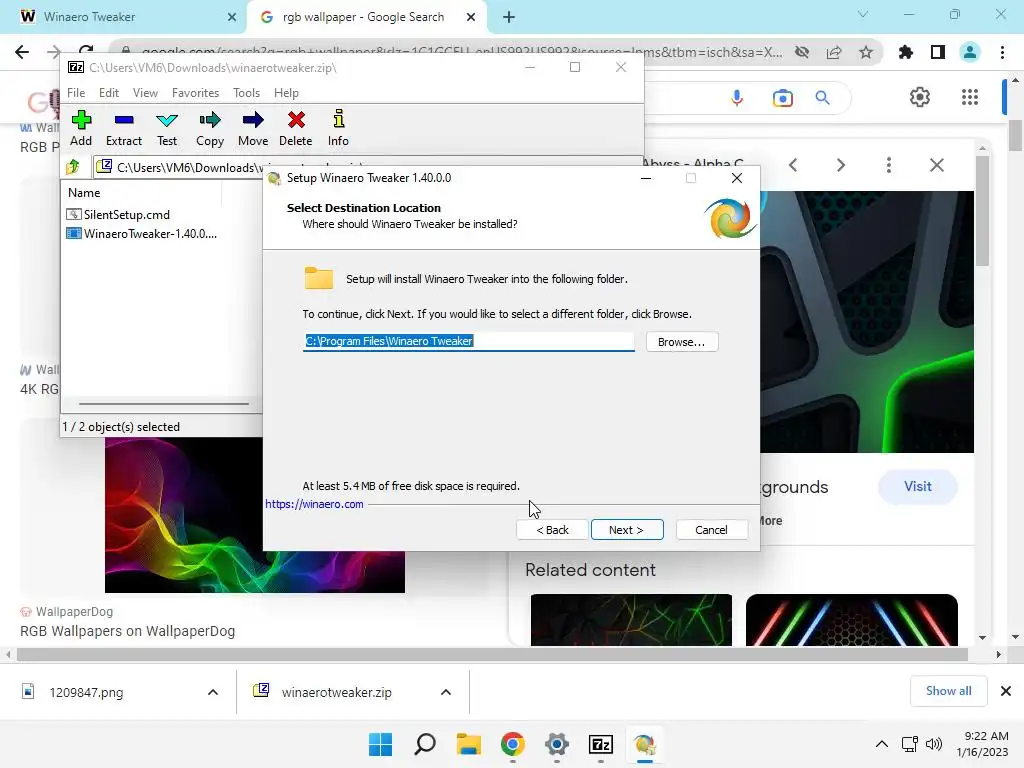The width and height of the screenshot is (1024, 768).
Task: Open more options in image preview panel
Action: tap(889, 165)
